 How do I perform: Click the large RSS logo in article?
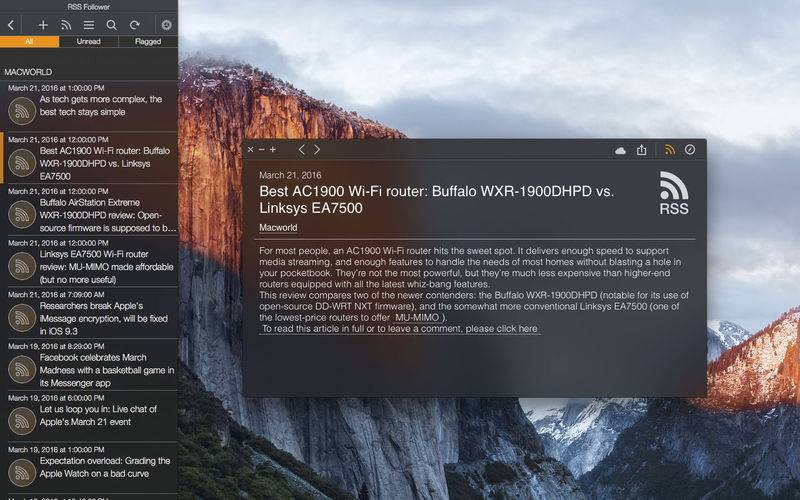click(674, 193)
